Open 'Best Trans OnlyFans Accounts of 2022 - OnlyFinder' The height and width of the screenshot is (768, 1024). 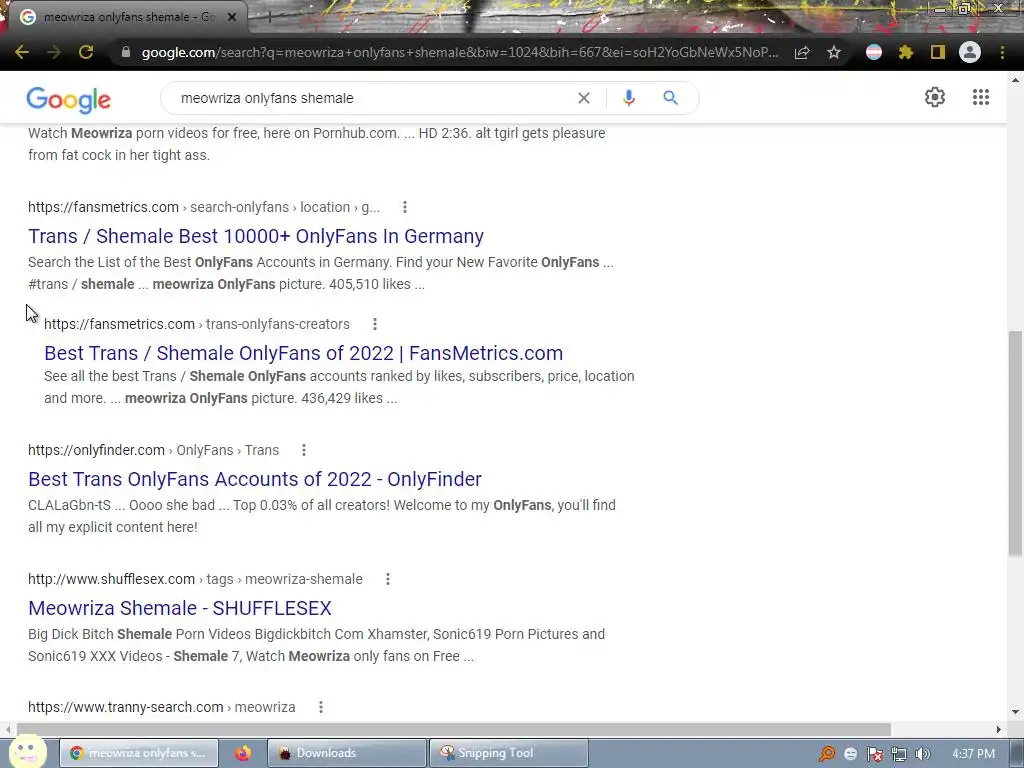255,479
